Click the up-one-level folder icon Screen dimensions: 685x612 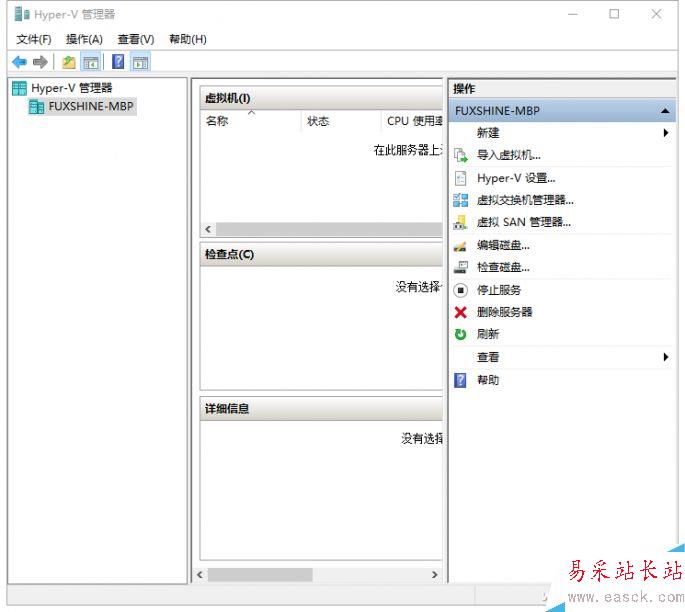69,62
